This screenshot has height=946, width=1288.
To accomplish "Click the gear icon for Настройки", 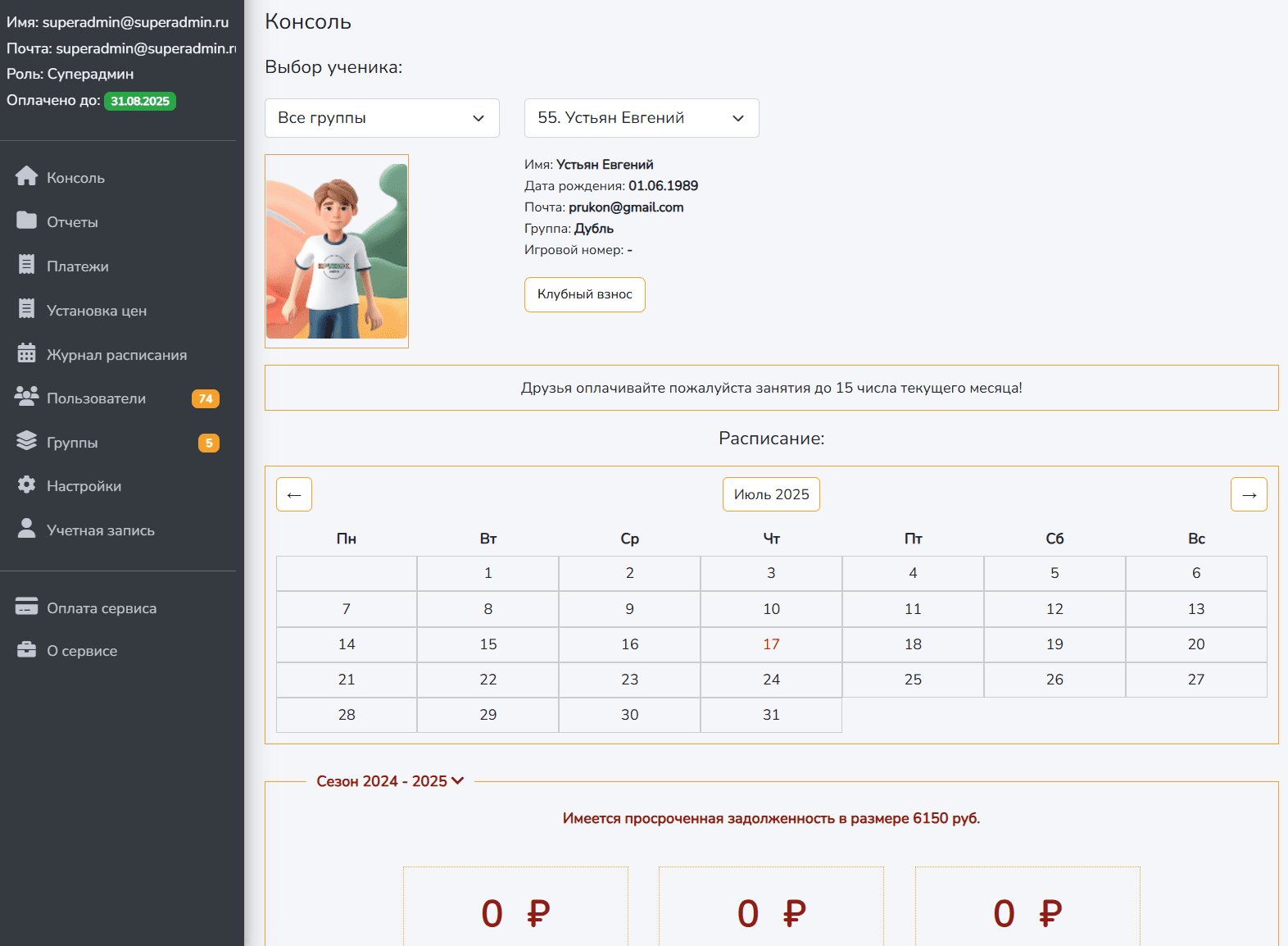I will click(x=26, y=485).
